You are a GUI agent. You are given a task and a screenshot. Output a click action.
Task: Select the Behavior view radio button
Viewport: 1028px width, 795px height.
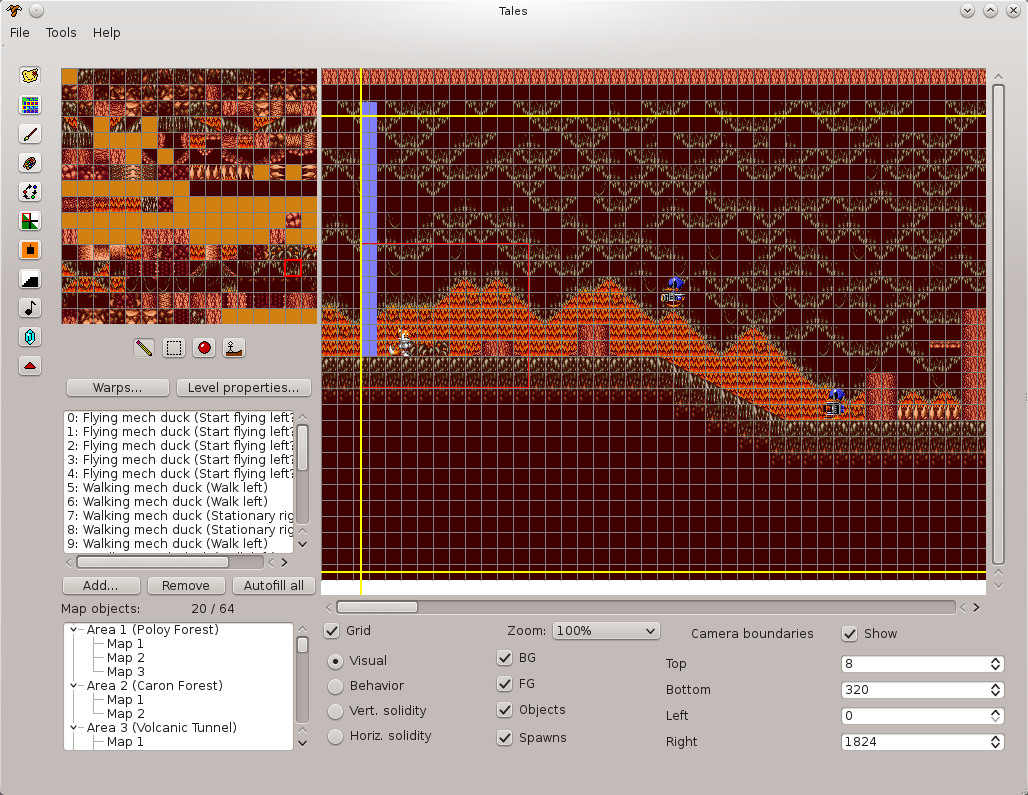pyautogui.click(x=336, y=687)
